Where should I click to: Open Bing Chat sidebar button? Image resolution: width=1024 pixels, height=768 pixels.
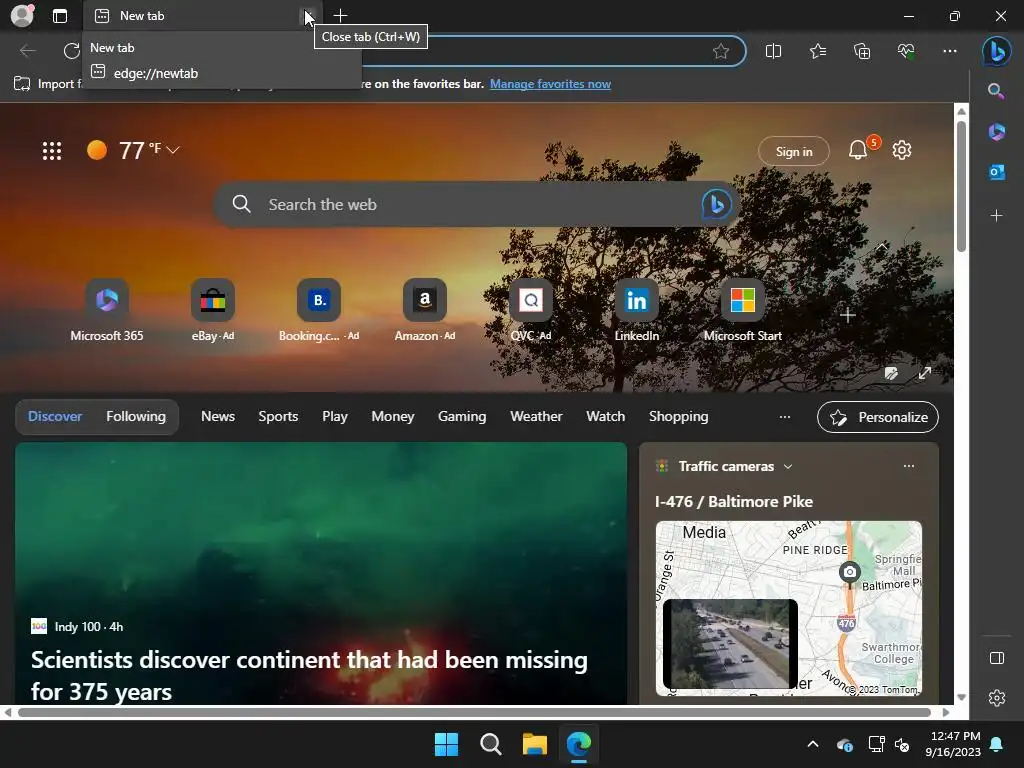997,51
